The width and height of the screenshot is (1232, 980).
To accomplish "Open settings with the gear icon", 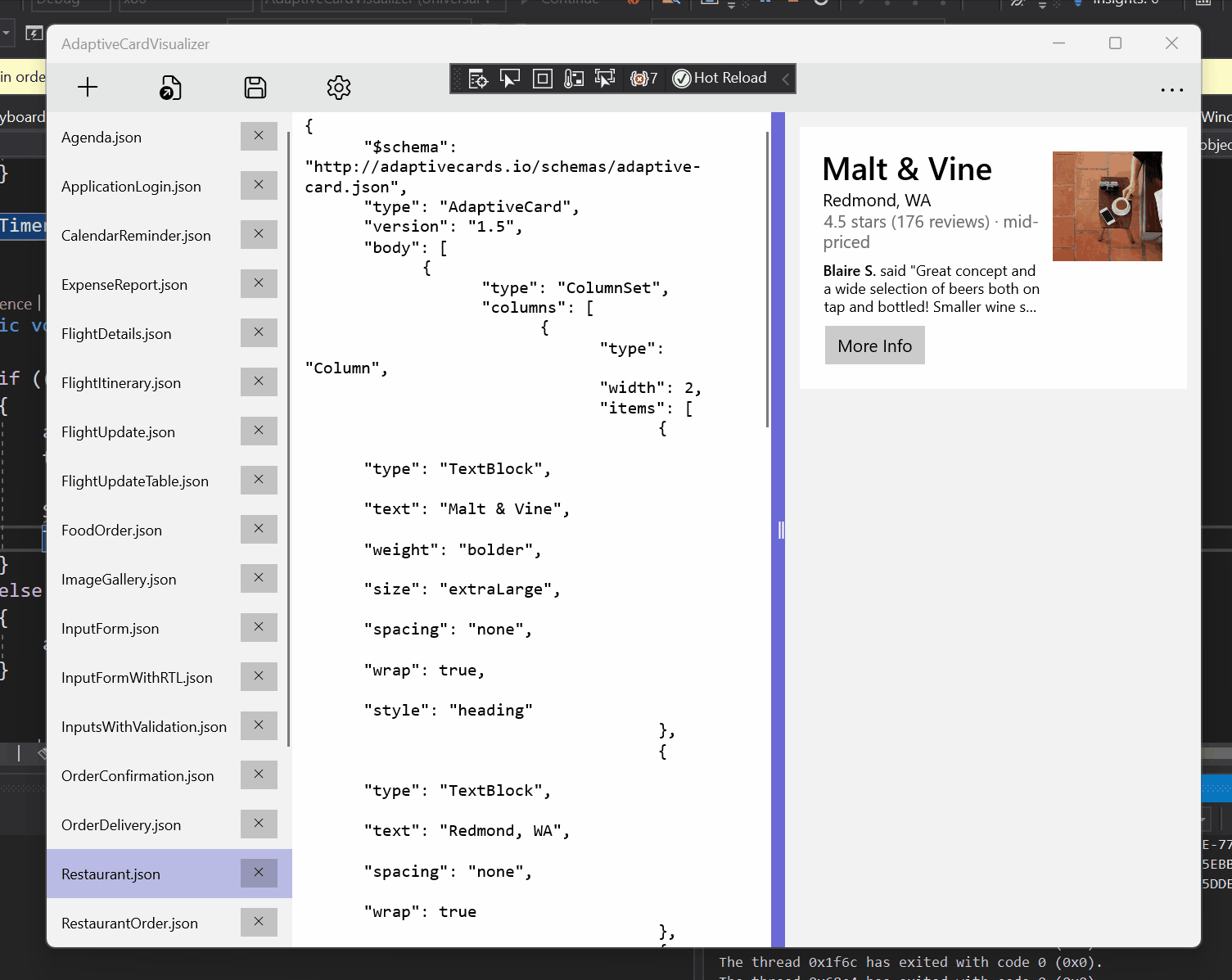I will click(x=338, y=88).
